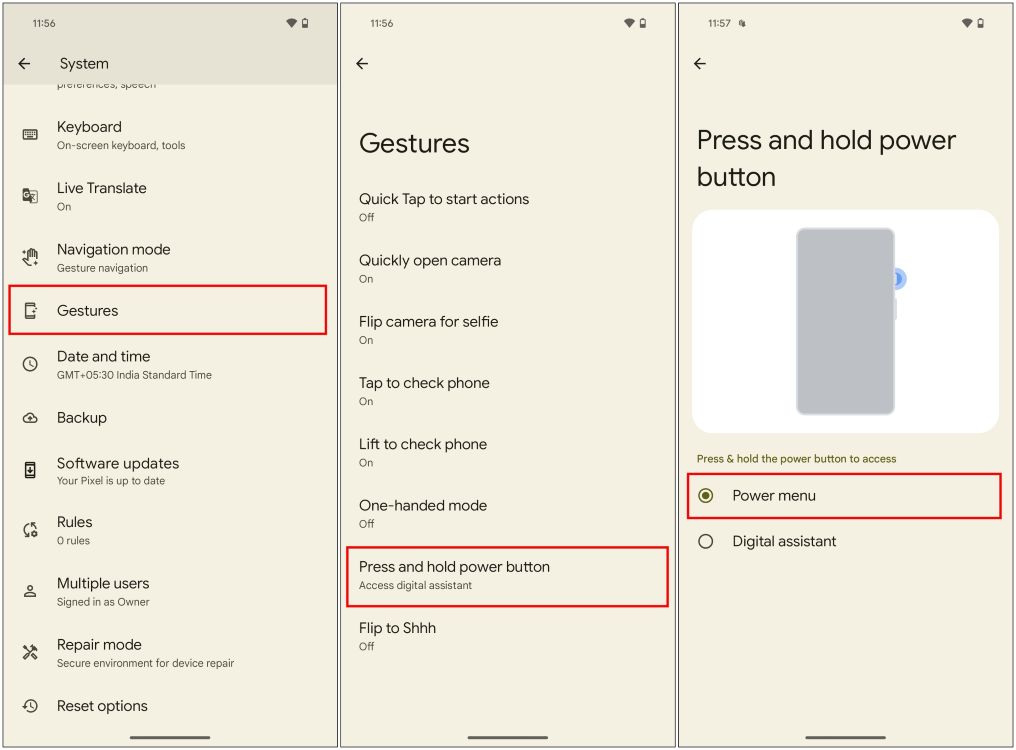1016x750 pixels.
Task: Tap the Software updates icon
Action: pos(30,470)
